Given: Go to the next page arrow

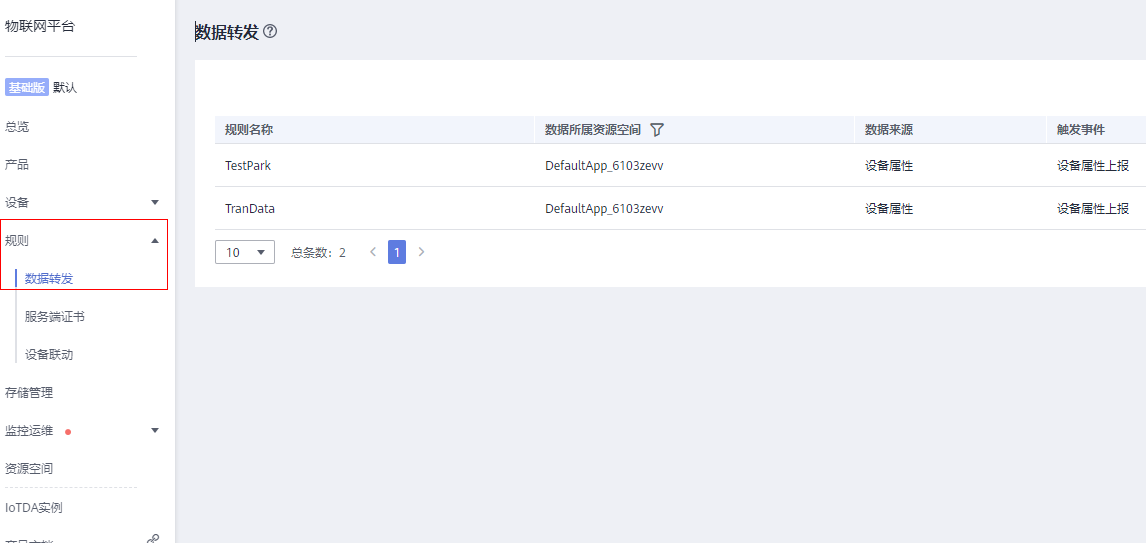Looking at the screenshot, I should [x=421, y=252].
